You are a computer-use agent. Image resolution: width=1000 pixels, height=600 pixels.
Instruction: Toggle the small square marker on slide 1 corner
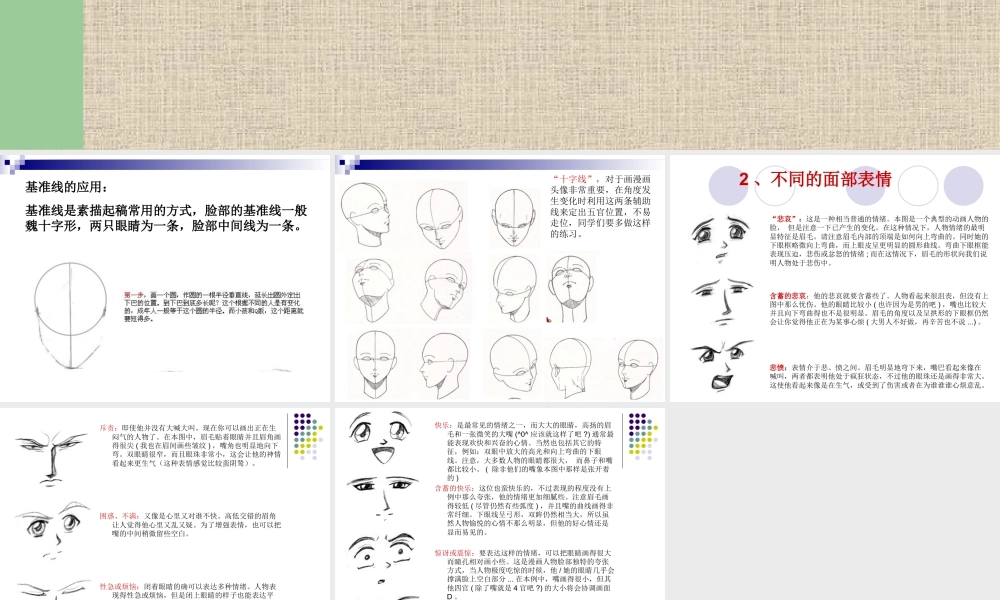tap(7, 163)
